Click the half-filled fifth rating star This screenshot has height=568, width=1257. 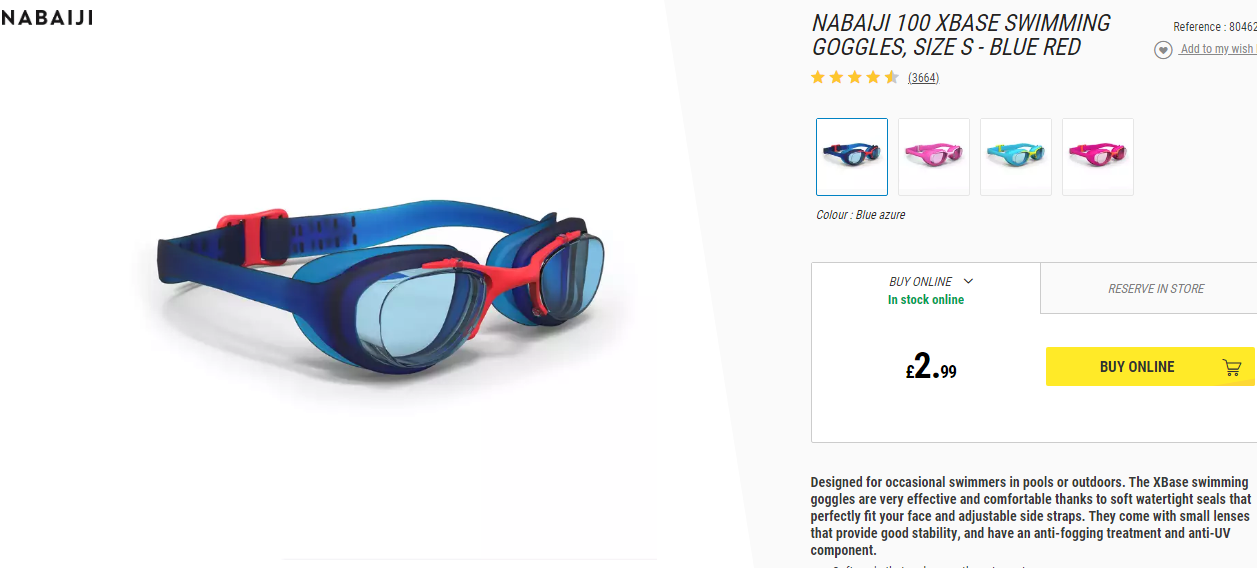click(x=892, y=77)
